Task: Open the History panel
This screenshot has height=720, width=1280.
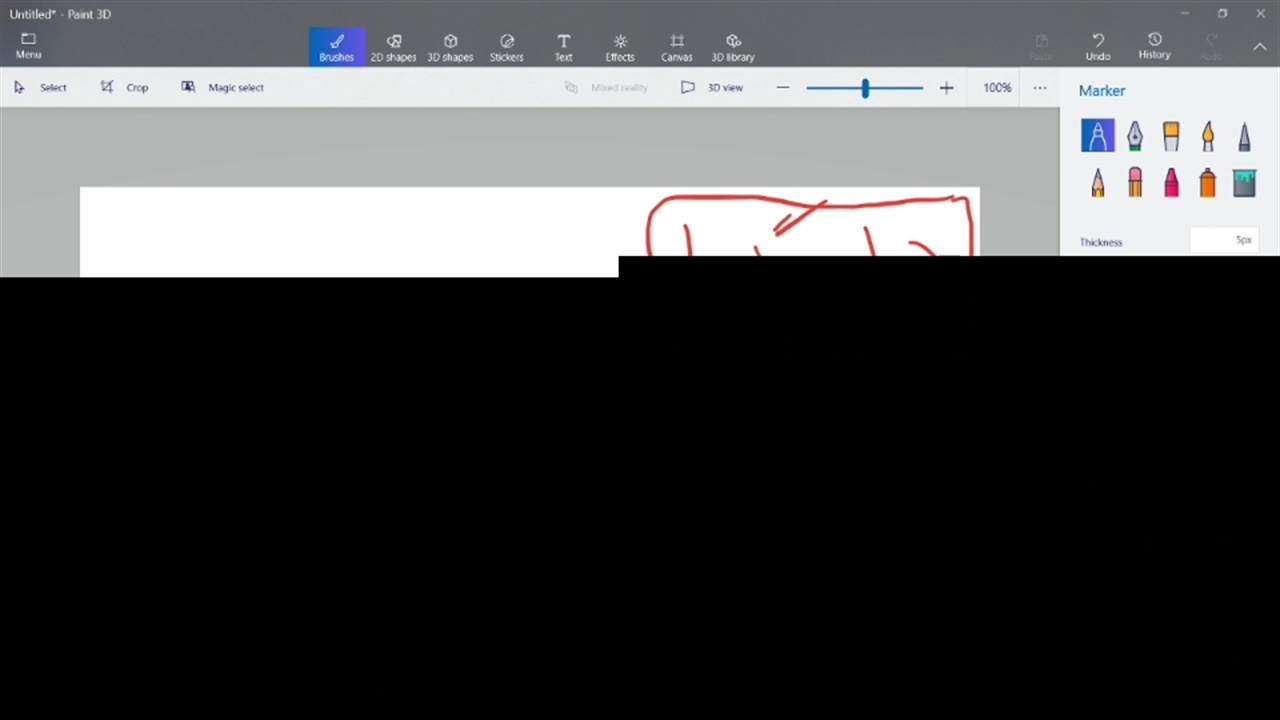Action: click(1154, 47)
